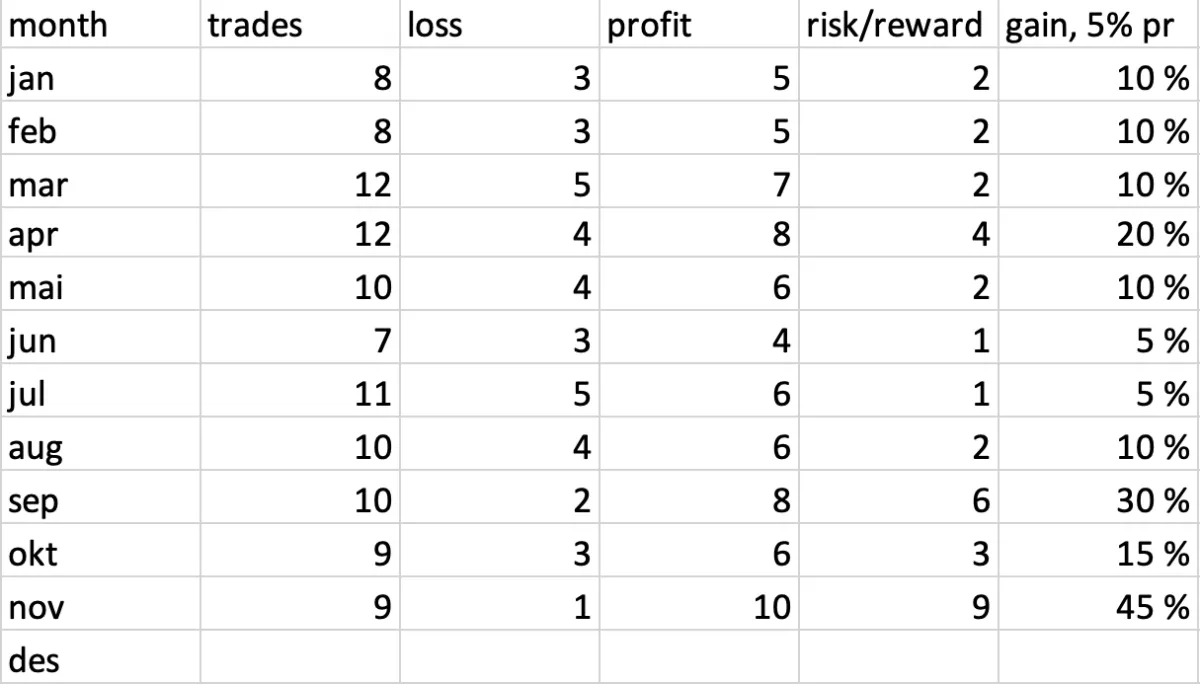Select the 'gain, 5% pr' header cell
This screenshot has height=684, width=1200.
click(1098, 24)
